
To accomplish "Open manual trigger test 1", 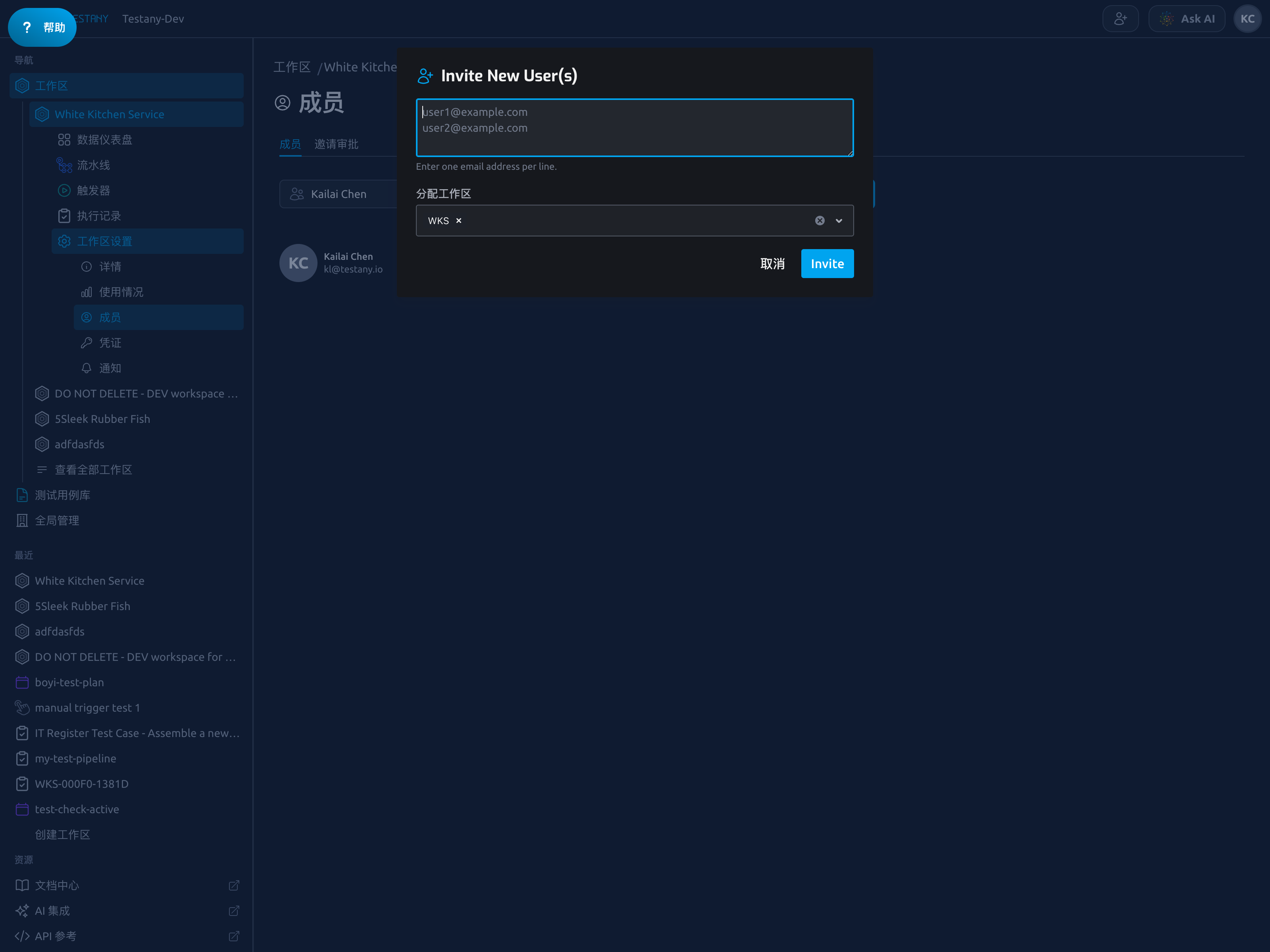I will (126, 708).
